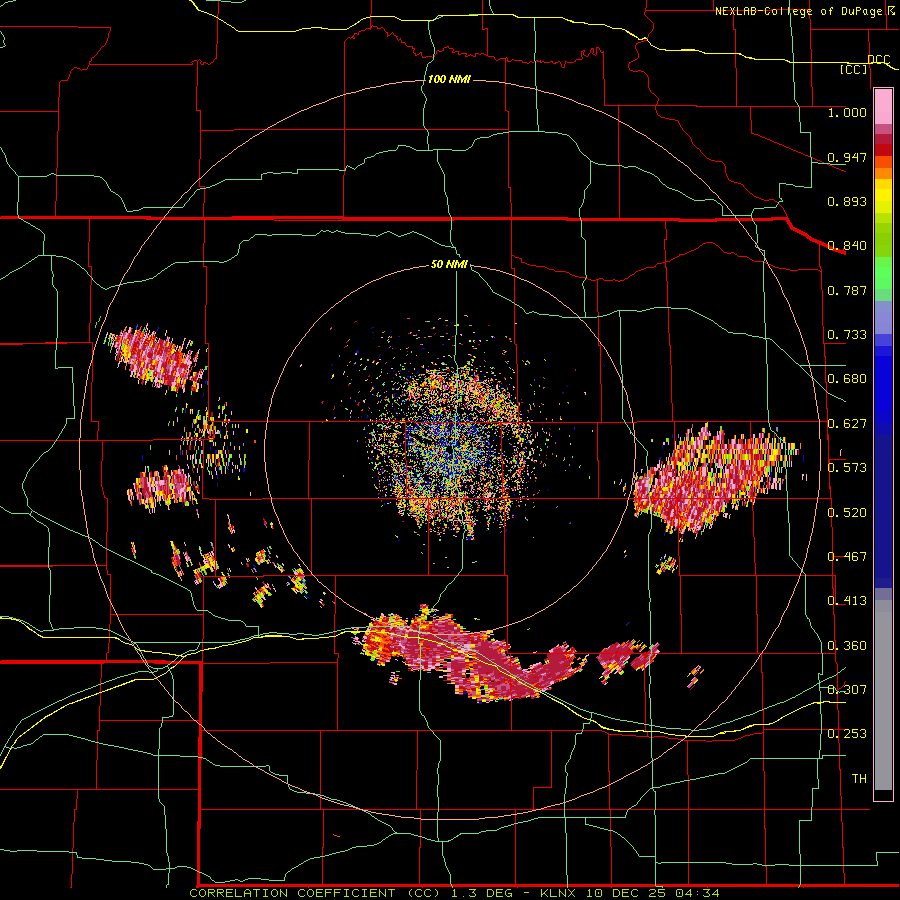Click the [CC] legend heading
Image resolution: width=900 pixels, height=900 pixels.
pyautogui.click(x=853, y=69)
